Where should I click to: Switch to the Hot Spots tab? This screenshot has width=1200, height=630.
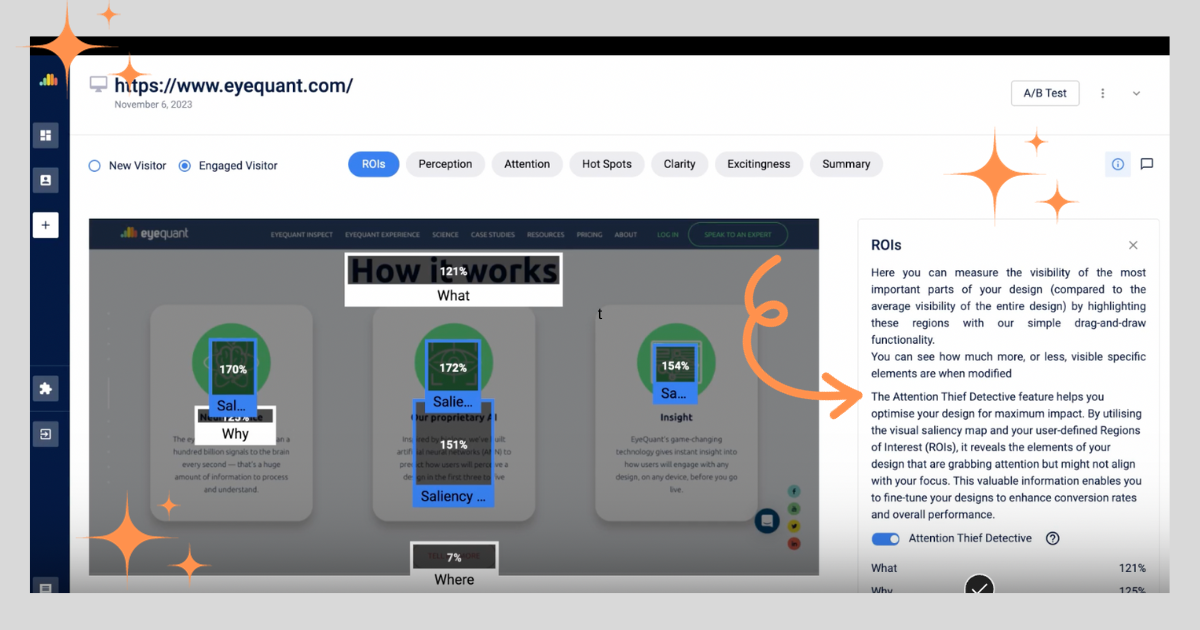point(606,164)
